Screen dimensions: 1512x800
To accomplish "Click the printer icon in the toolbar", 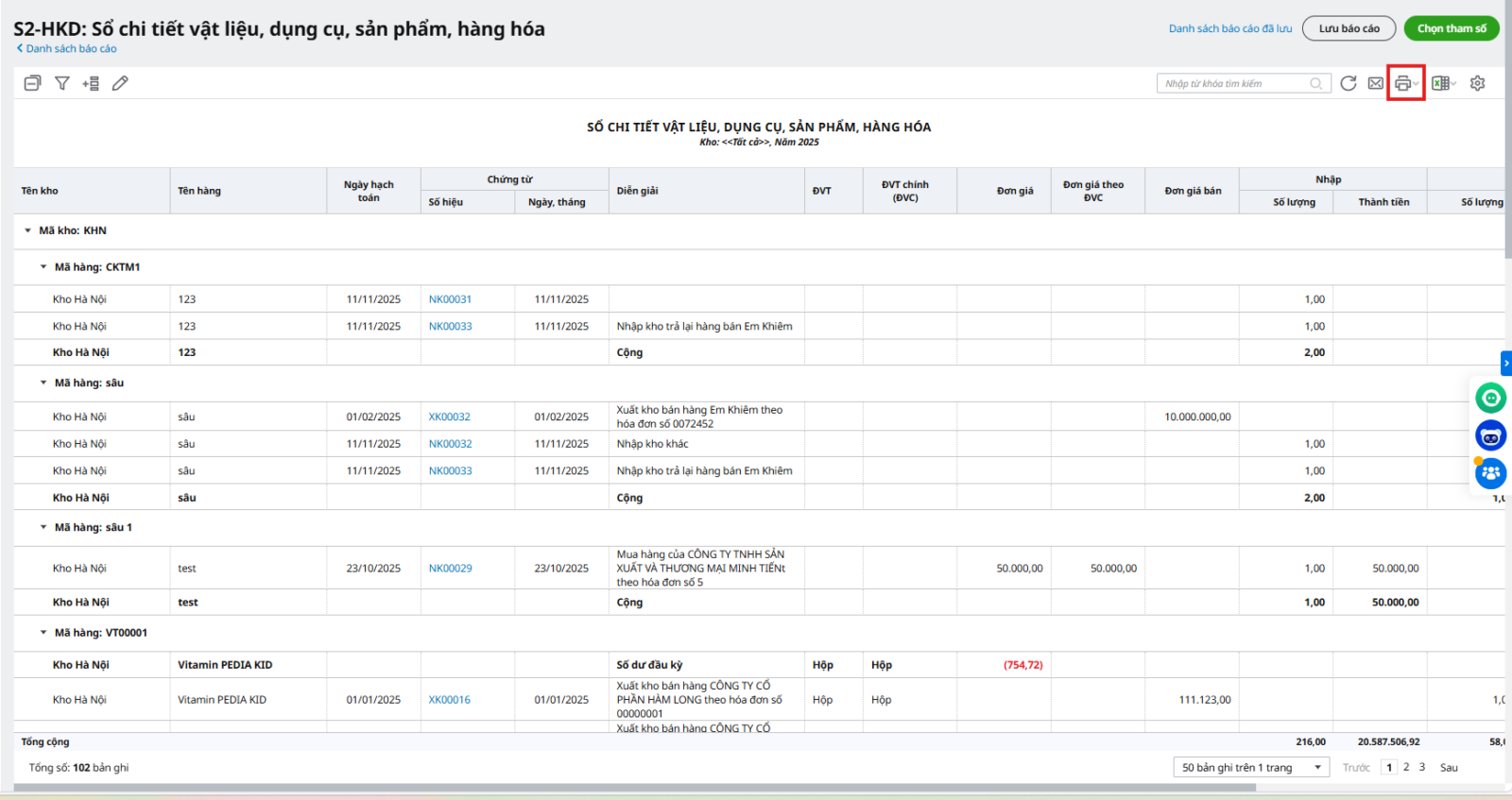I will pyautogui.click(x=1402, y=83).
